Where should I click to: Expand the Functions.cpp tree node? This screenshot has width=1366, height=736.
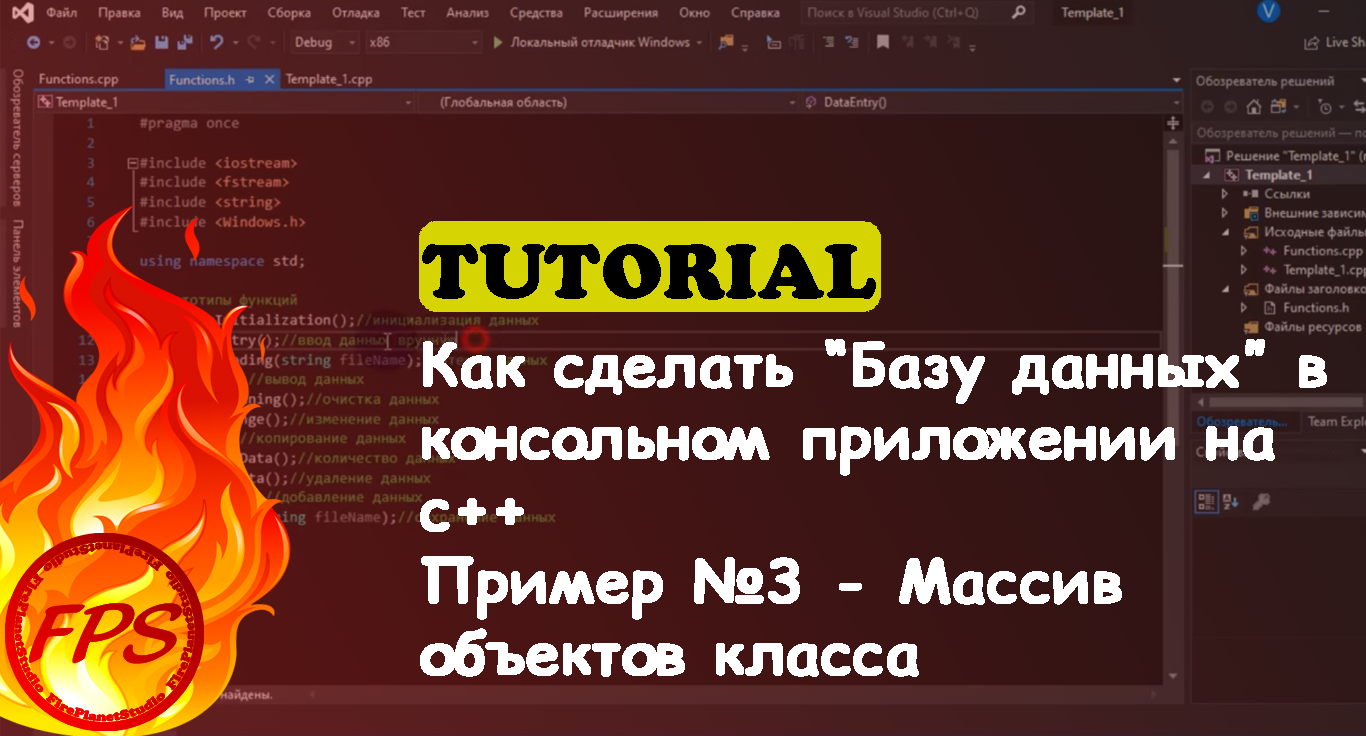click(1244, 251)
